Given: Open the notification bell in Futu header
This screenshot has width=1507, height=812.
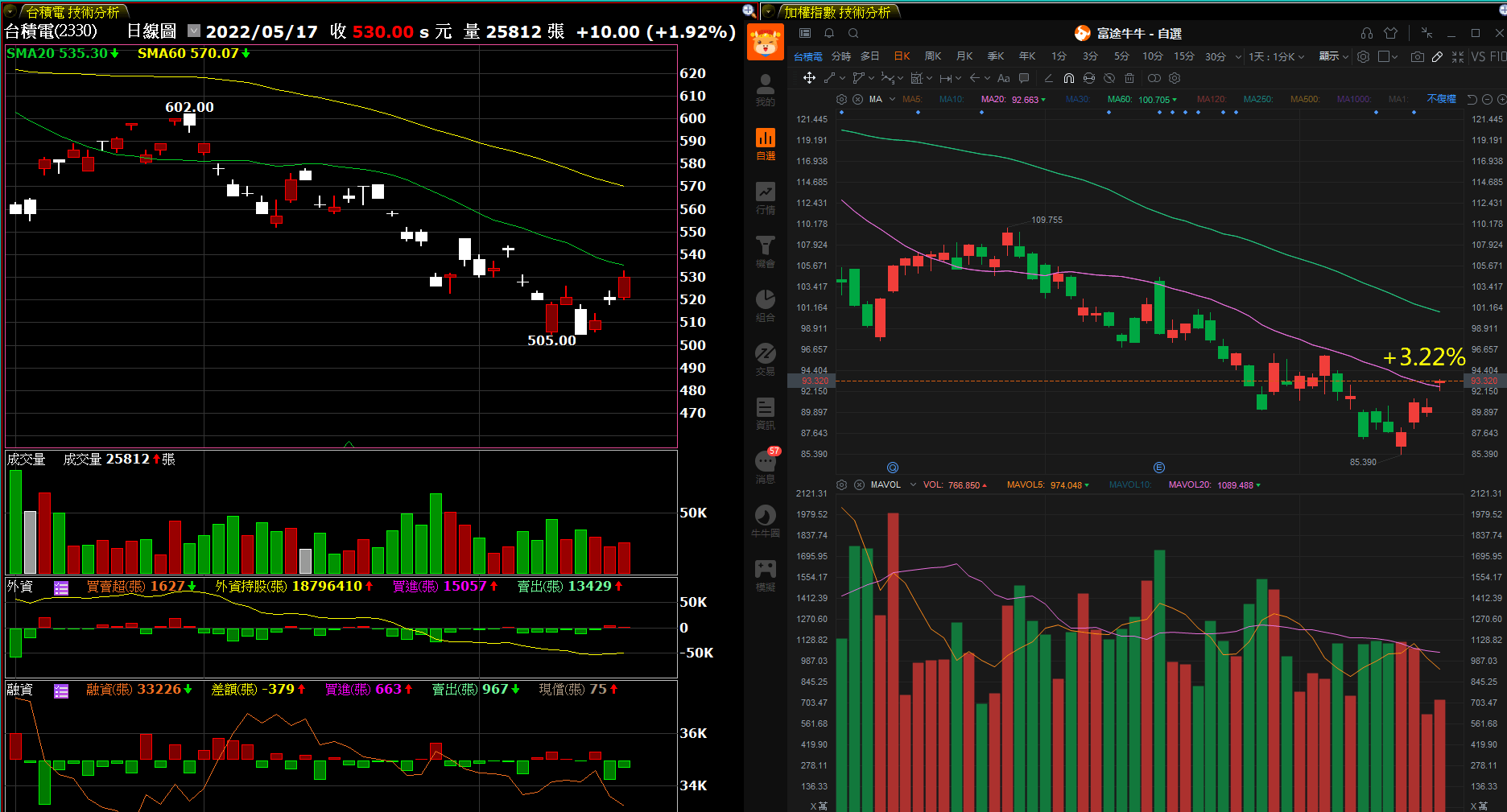Looking at the screenshot, I should (x=829, y=33).
